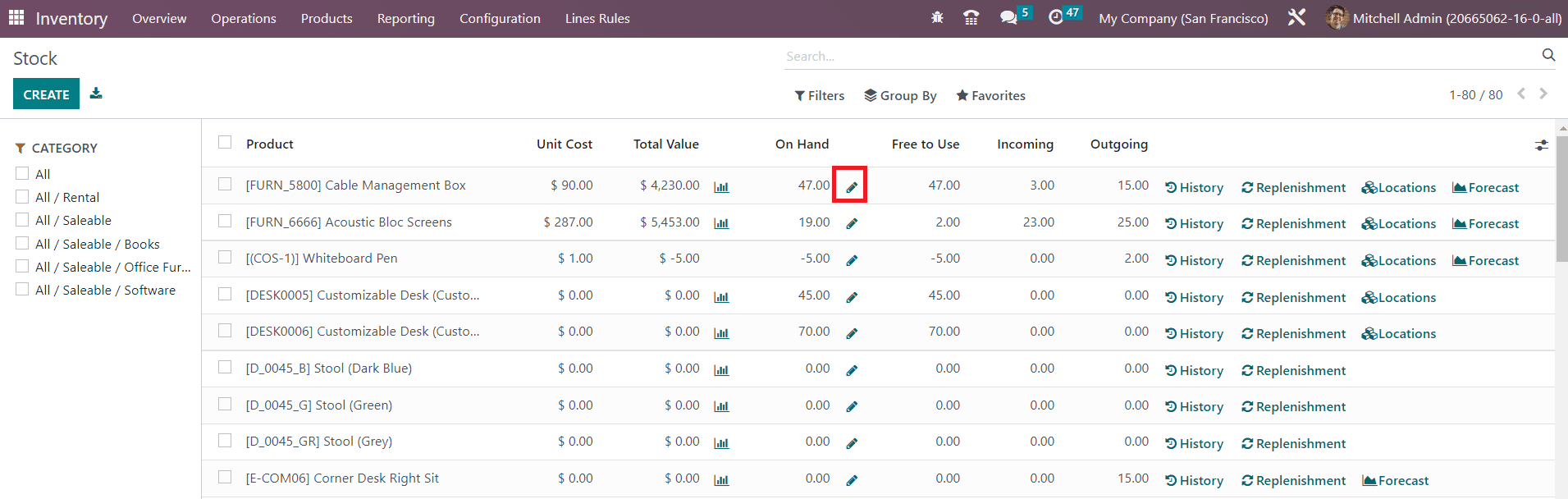This screenshot has height=499, width=1568.
Task: Open the bug debug icon in the top bar
Action: point(937,18)
